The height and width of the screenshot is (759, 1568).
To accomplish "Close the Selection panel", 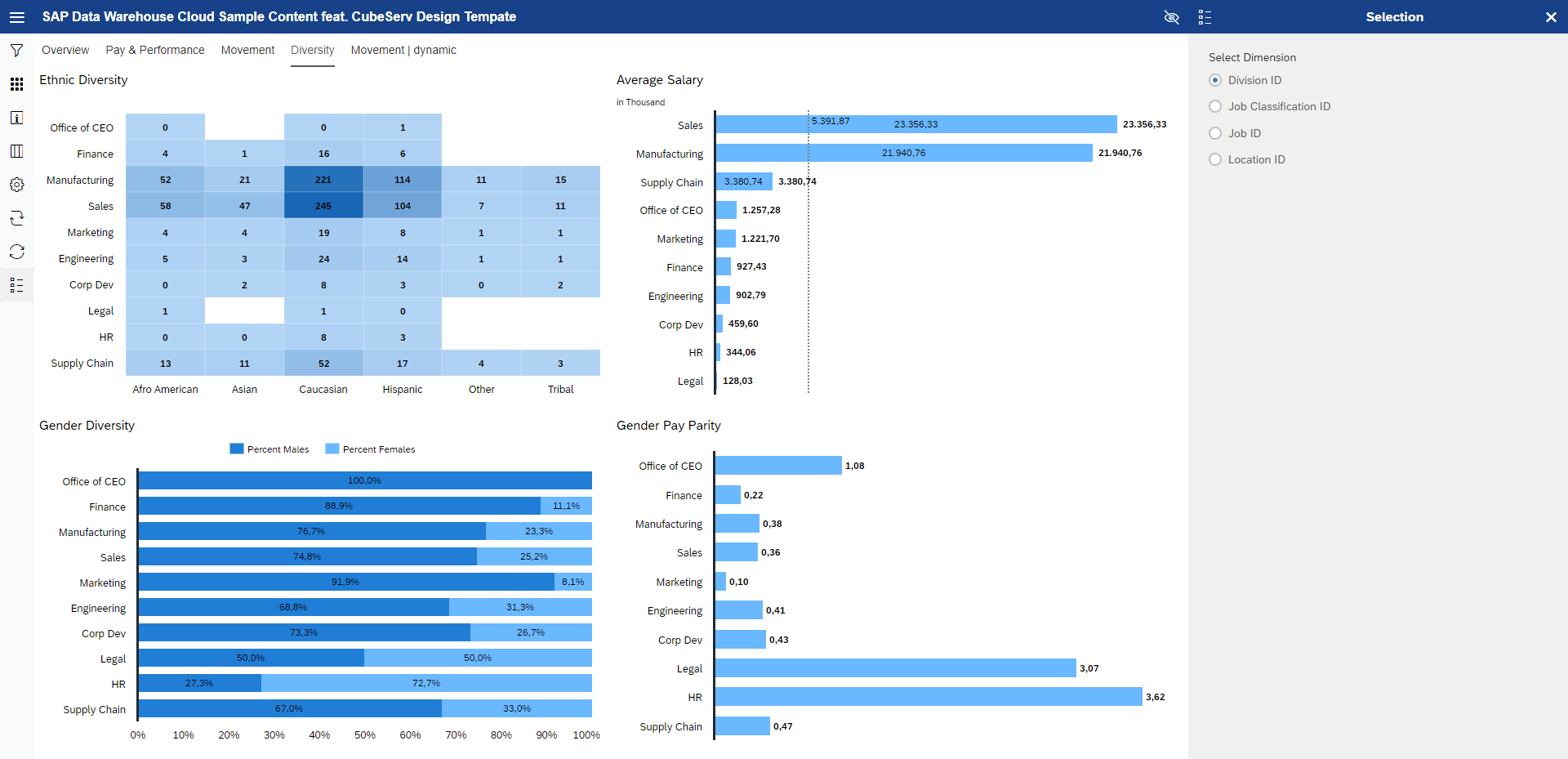I will click(1551, 17).
